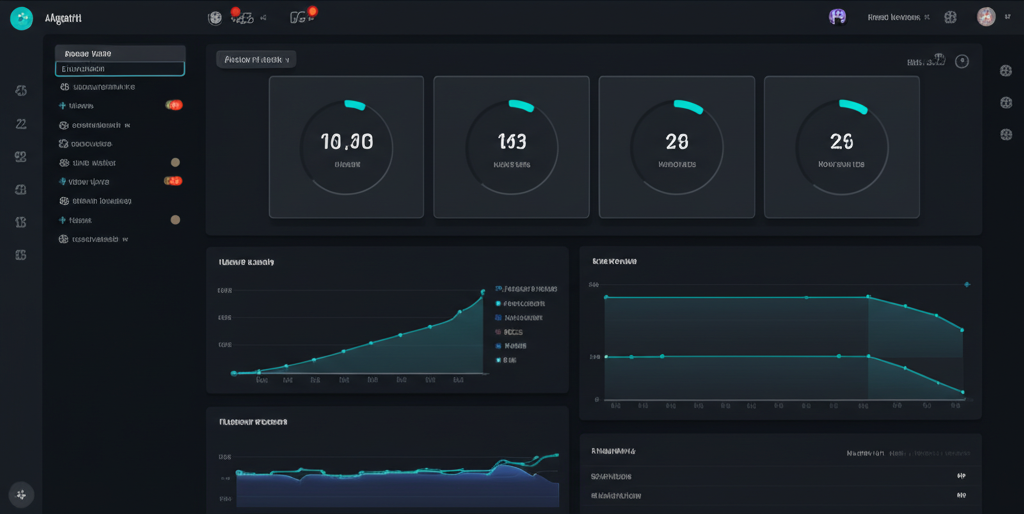
Task: Click the gauge card showing 163
Action: (x=512, y=147)
